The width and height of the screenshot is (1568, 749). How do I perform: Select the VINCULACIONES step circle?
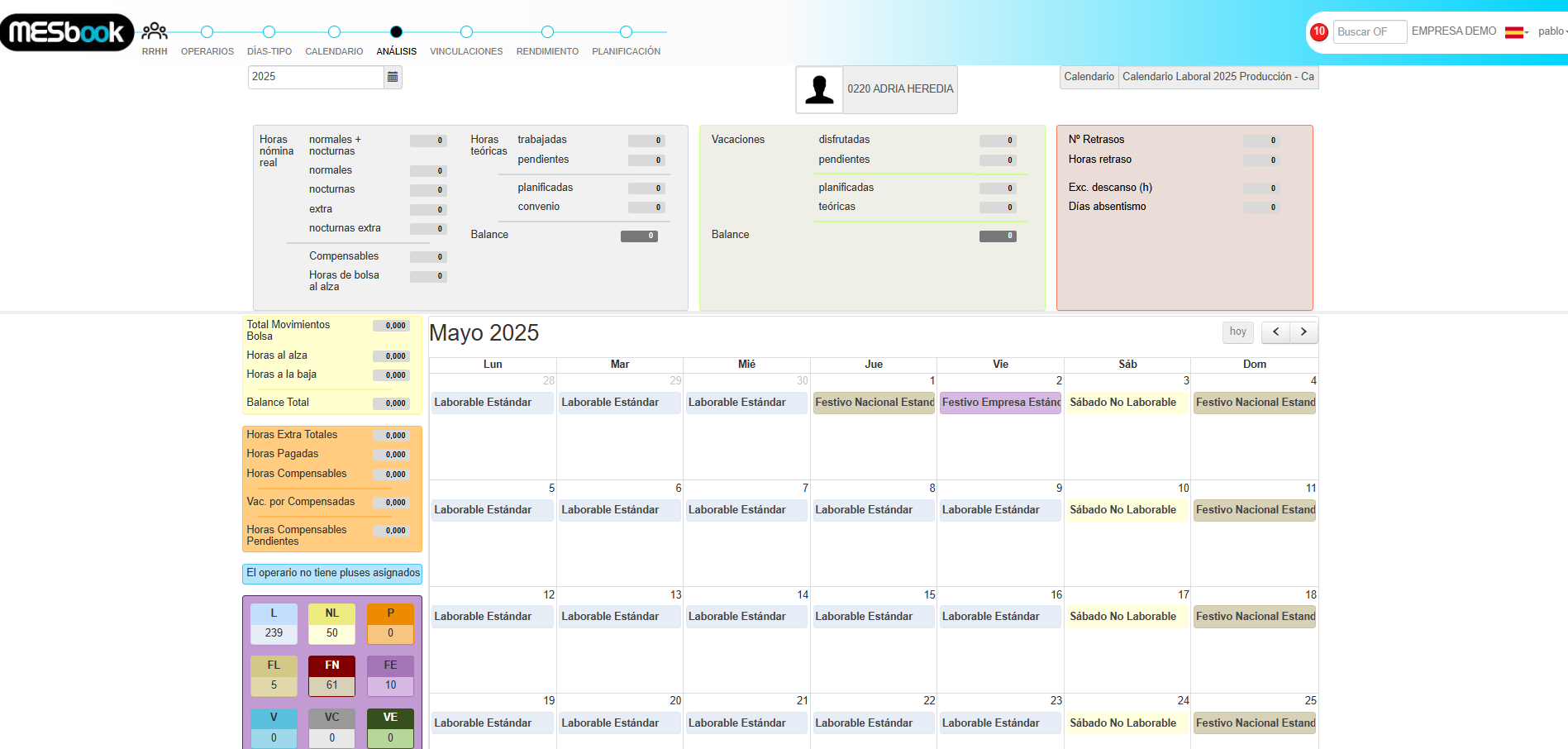(x=466, y=32)
